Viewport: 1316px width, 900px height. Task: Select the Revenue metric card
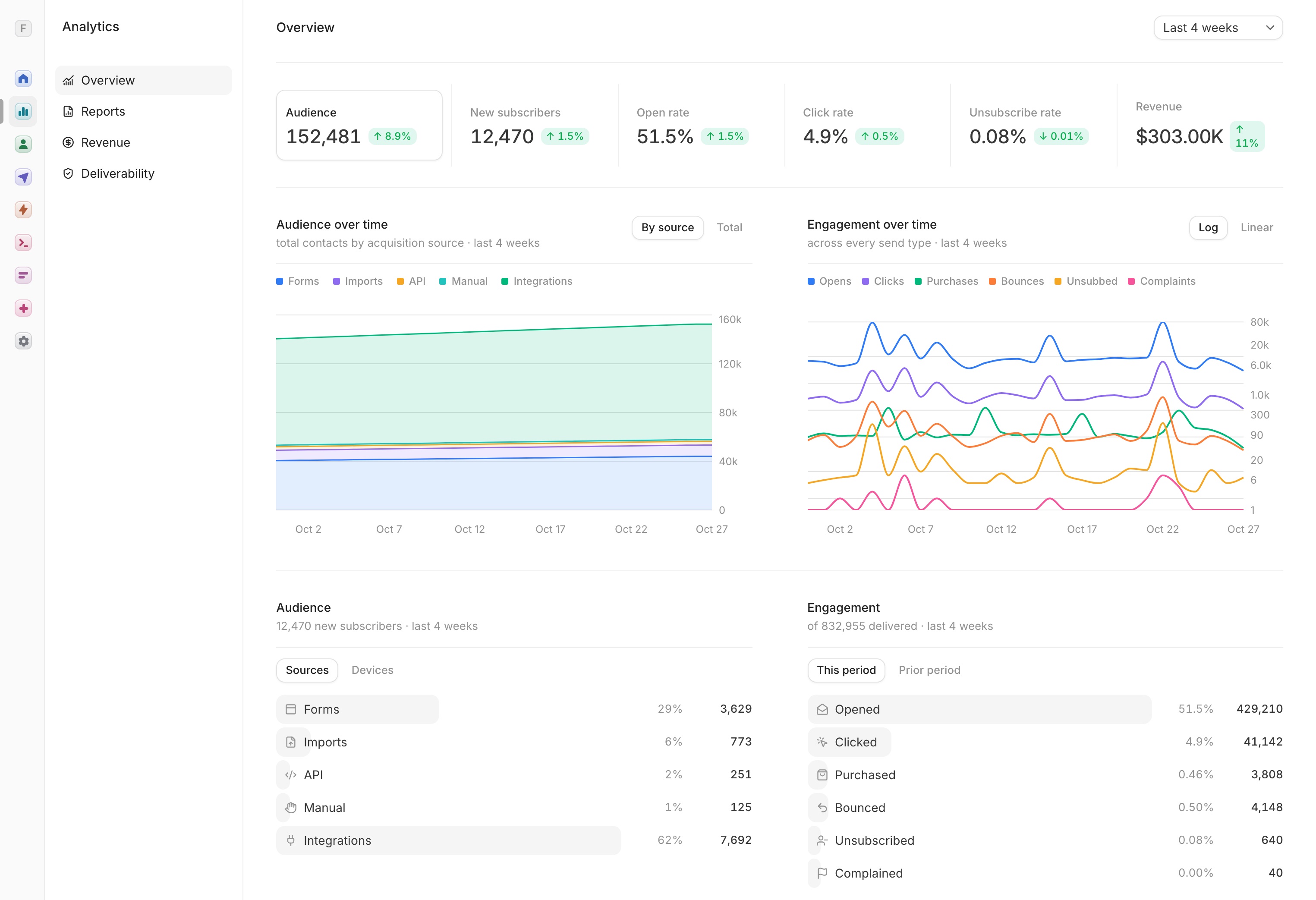click(x=1200, y=125)
